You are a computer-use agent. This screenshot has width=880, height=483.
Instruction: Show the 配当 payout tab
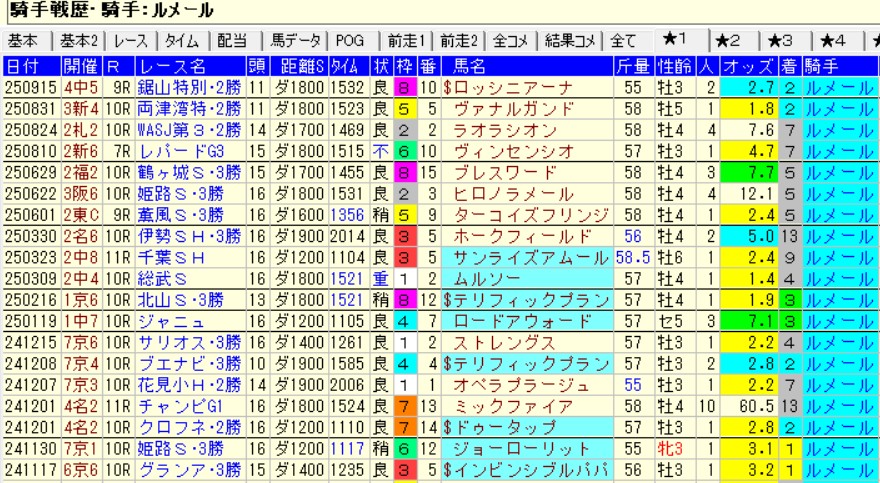click(x=232, y=41)
